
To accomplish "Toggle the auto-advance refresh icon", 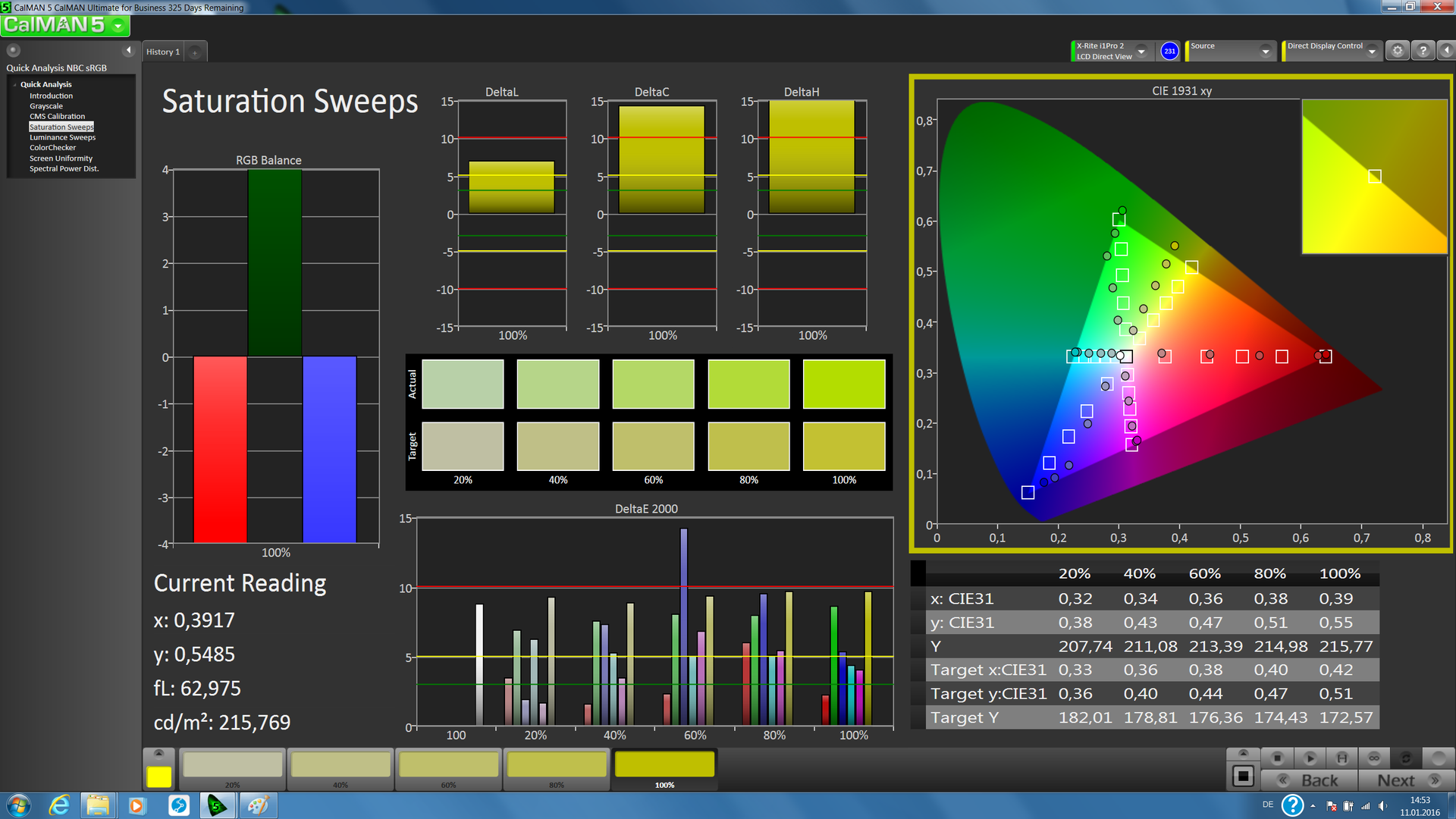I will [1406, 758].
